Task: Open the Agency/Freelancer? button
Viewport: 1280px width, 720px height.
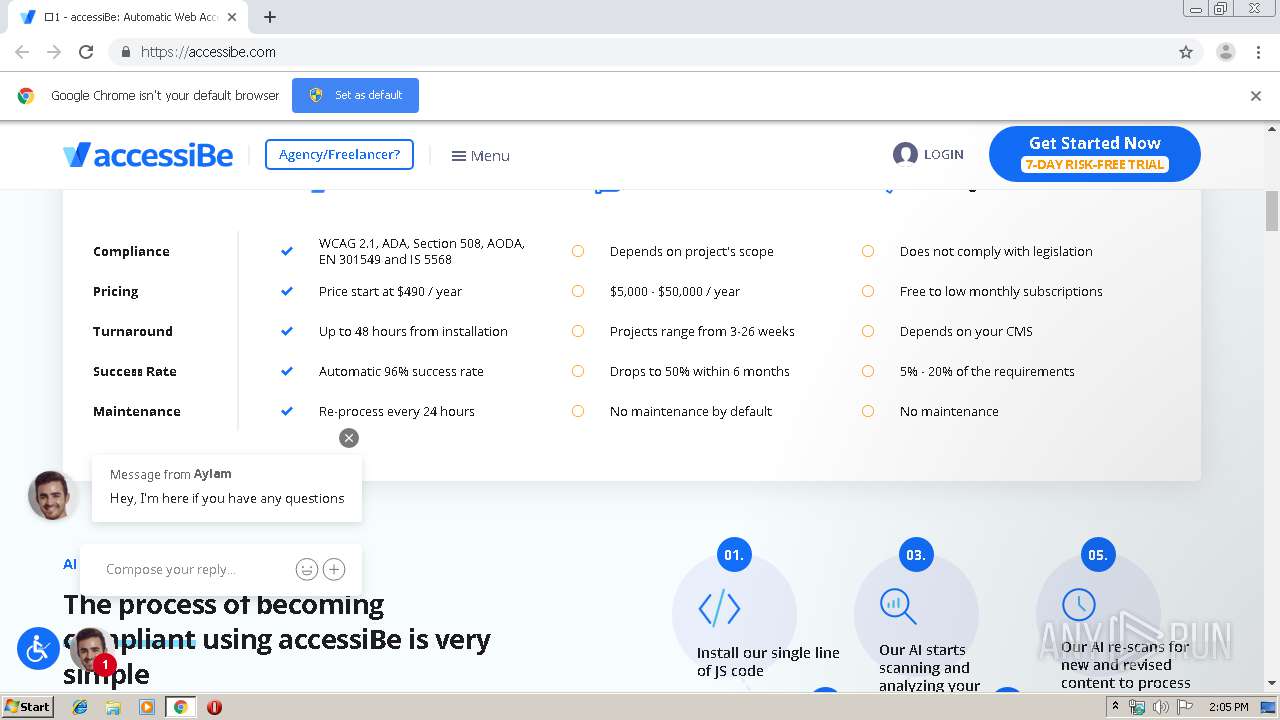Action: [339, 155]
